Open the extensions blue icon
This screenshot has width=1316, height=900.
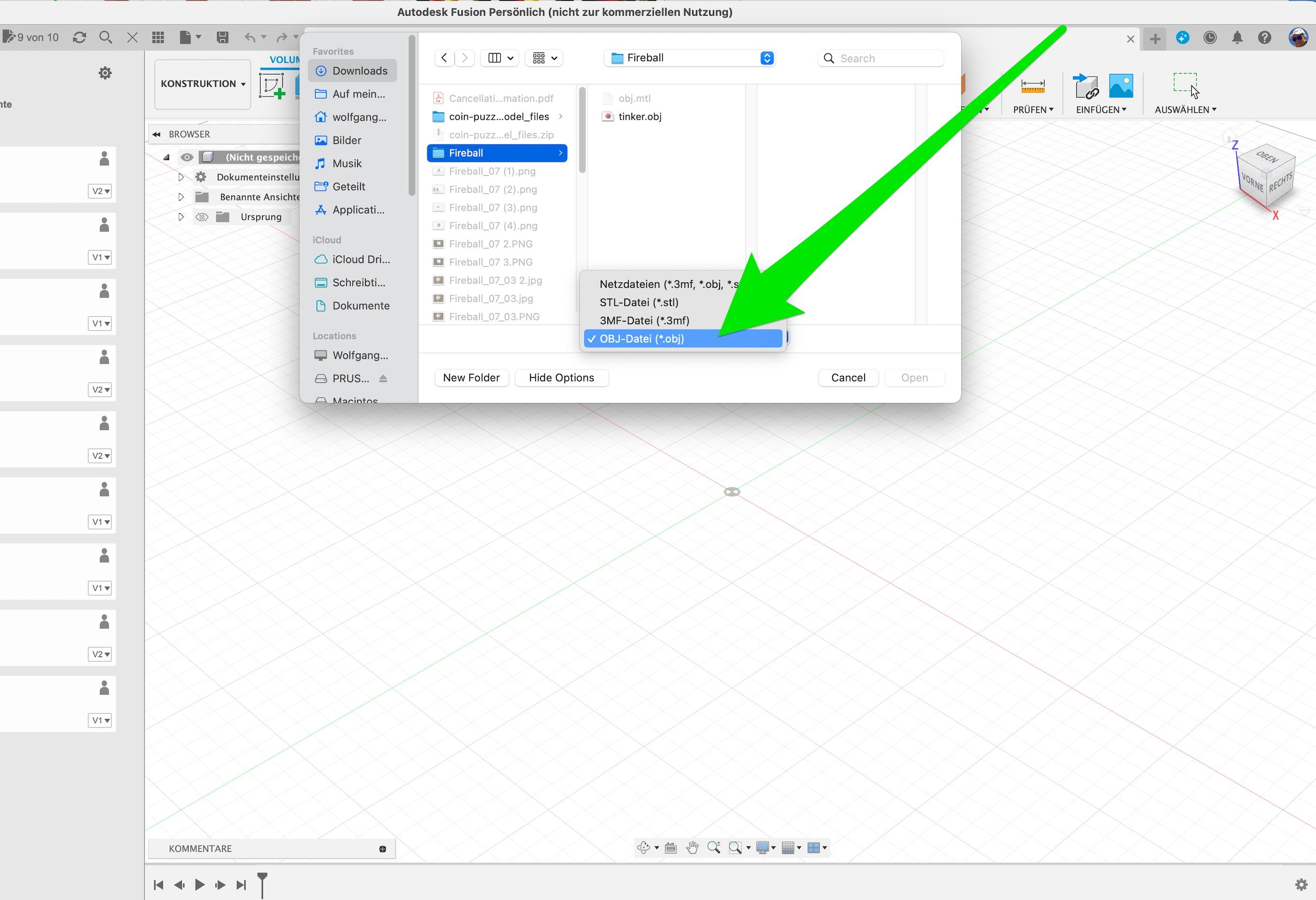pyautogui.click(x=1183, y=37)
